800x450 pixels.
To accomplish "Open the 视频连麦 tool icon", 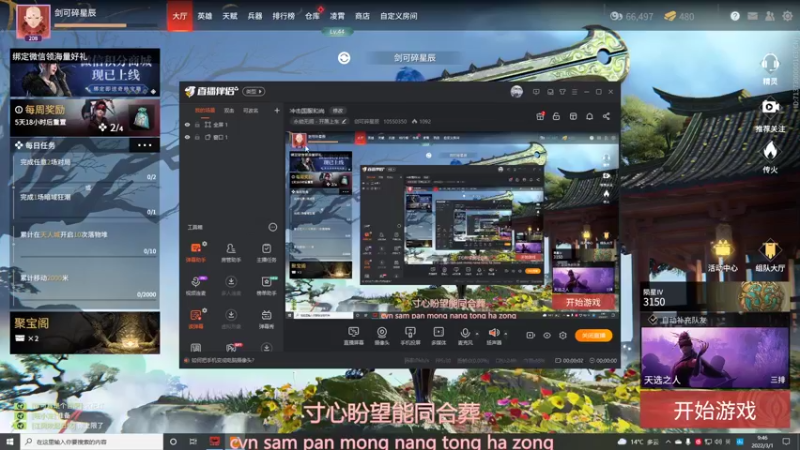I will 196,286.
